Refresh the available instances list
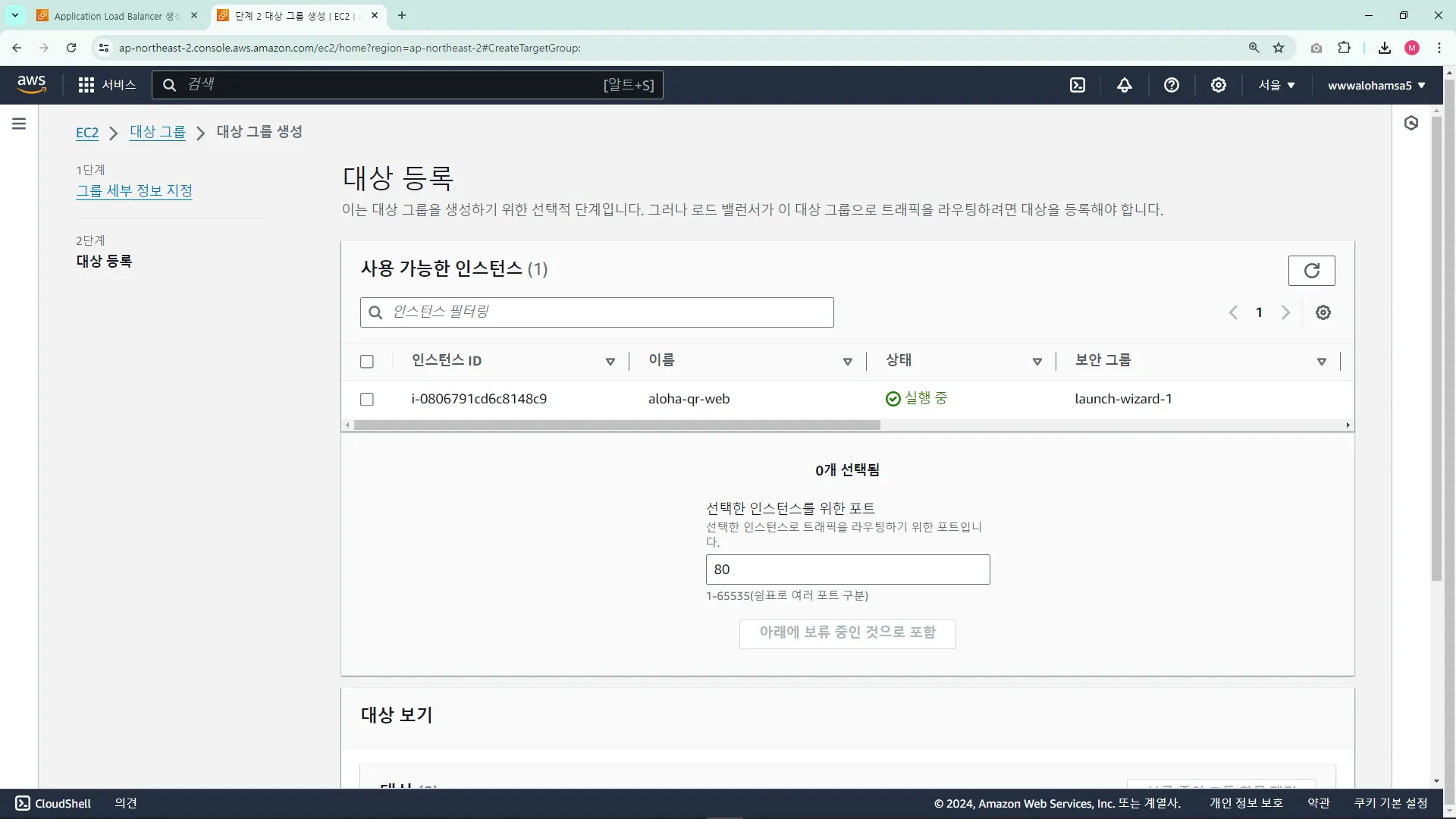The width and height of the screenshot is (1456, 819). click(x=1311, y=271)
